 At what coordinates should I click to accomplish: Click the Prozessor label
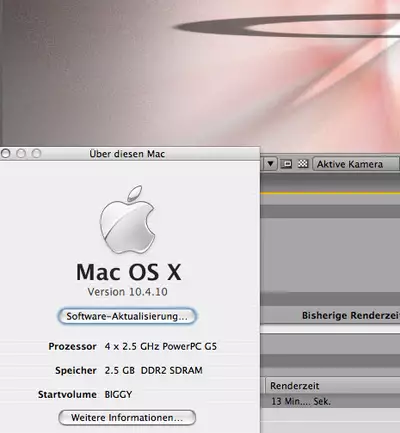point(72,347)
